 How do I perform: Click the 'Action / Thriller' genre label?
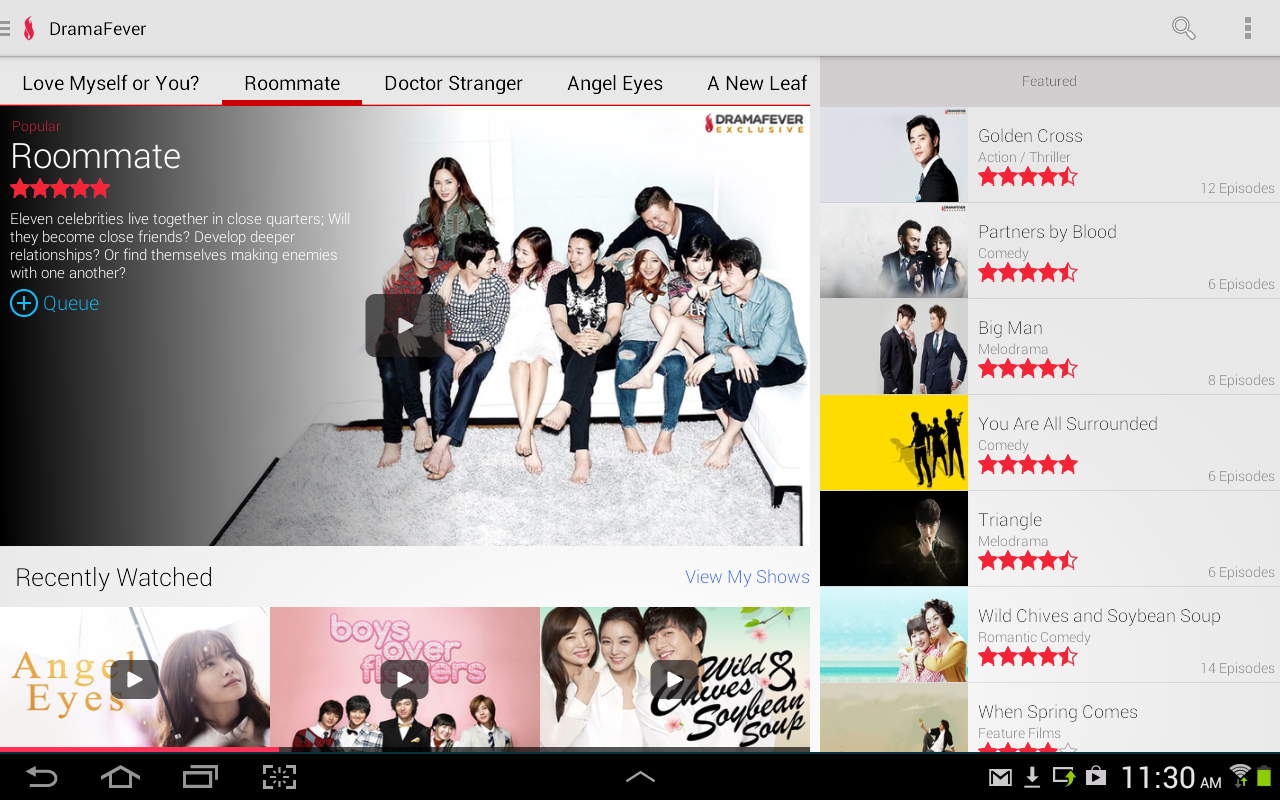click(x=1024, y=157)
